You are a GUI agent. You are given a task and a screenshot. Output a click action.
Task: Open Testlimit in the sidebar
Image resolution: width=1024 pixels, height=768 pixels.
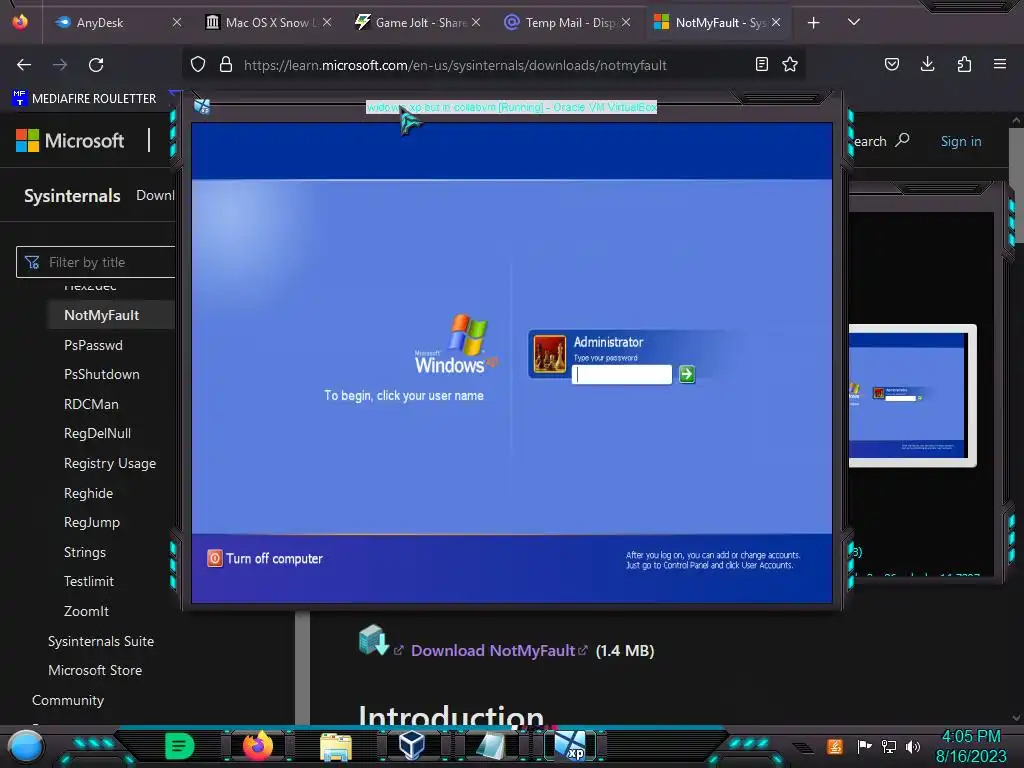click(89, 581)
